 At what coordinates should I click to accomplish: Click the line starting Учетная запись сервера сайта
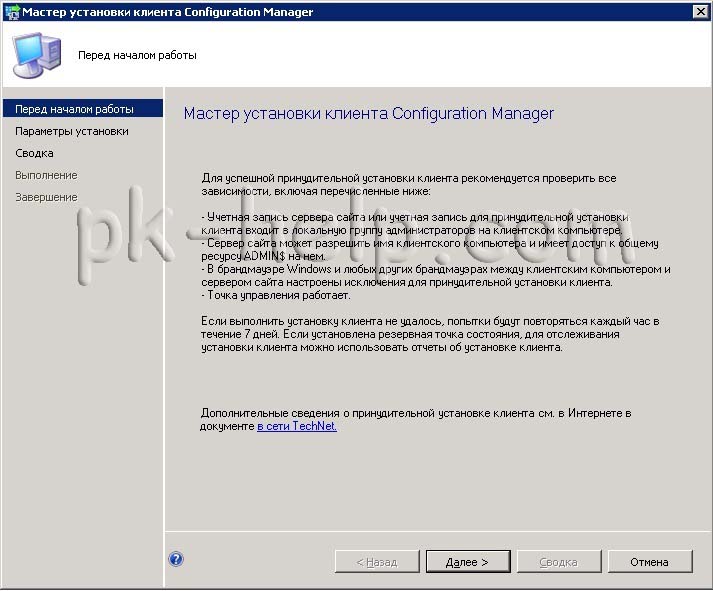[415, 223]
